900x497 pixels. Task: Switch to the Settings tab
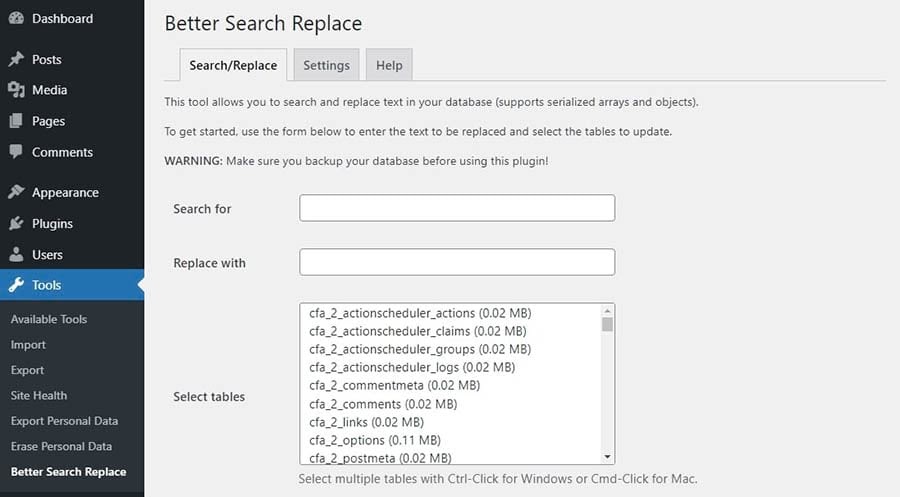pos(326,65)
